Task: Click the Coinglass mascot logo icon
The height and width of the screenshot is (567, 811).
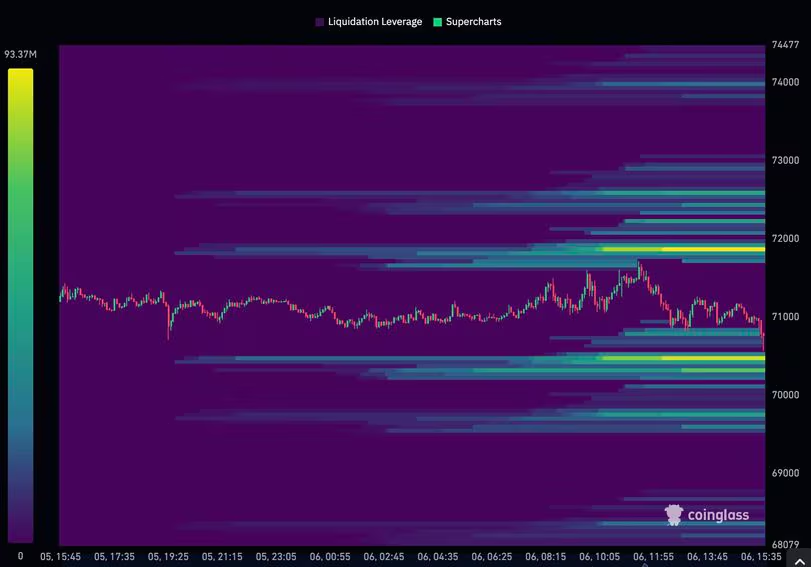Action: [674, 515]
